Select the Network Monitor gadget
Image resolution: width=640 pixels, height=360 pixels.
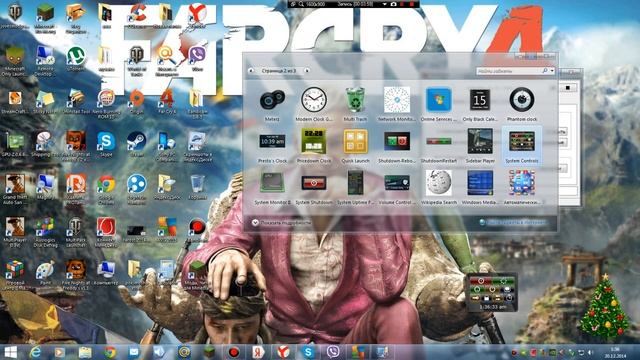(x=397, y=104)
